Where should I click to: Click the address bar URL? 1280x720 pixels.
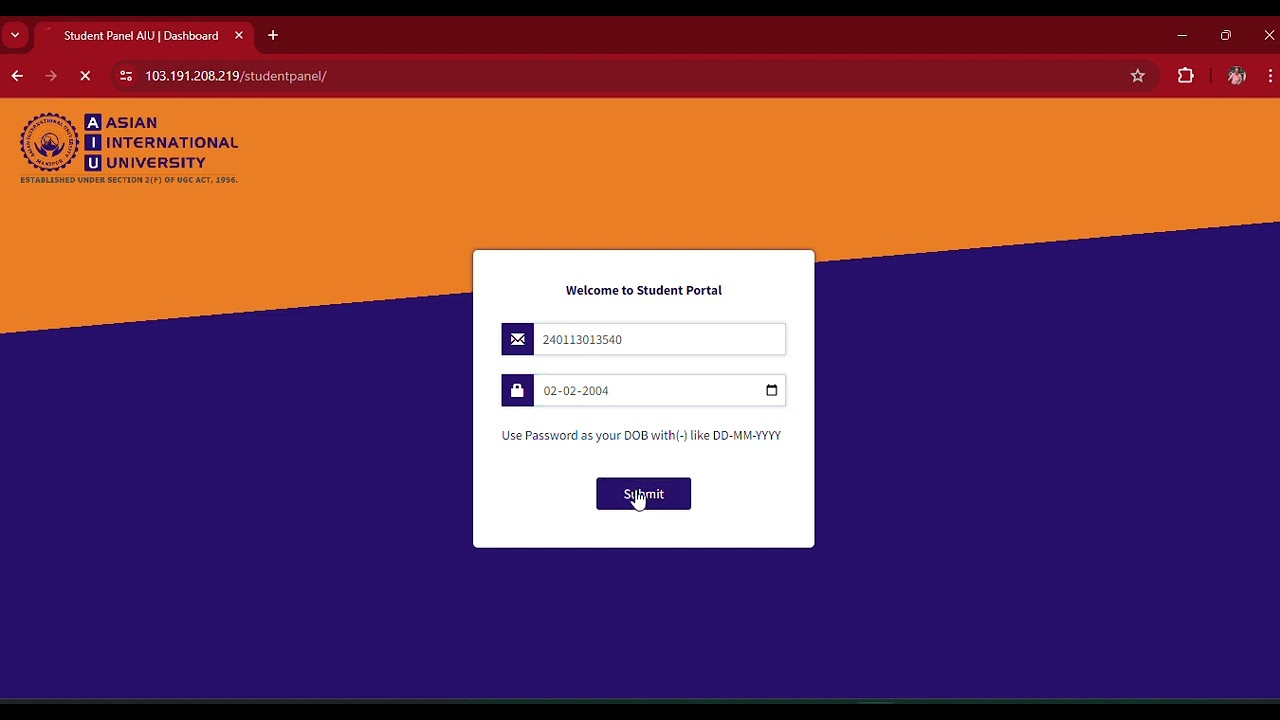click(236, 76)
